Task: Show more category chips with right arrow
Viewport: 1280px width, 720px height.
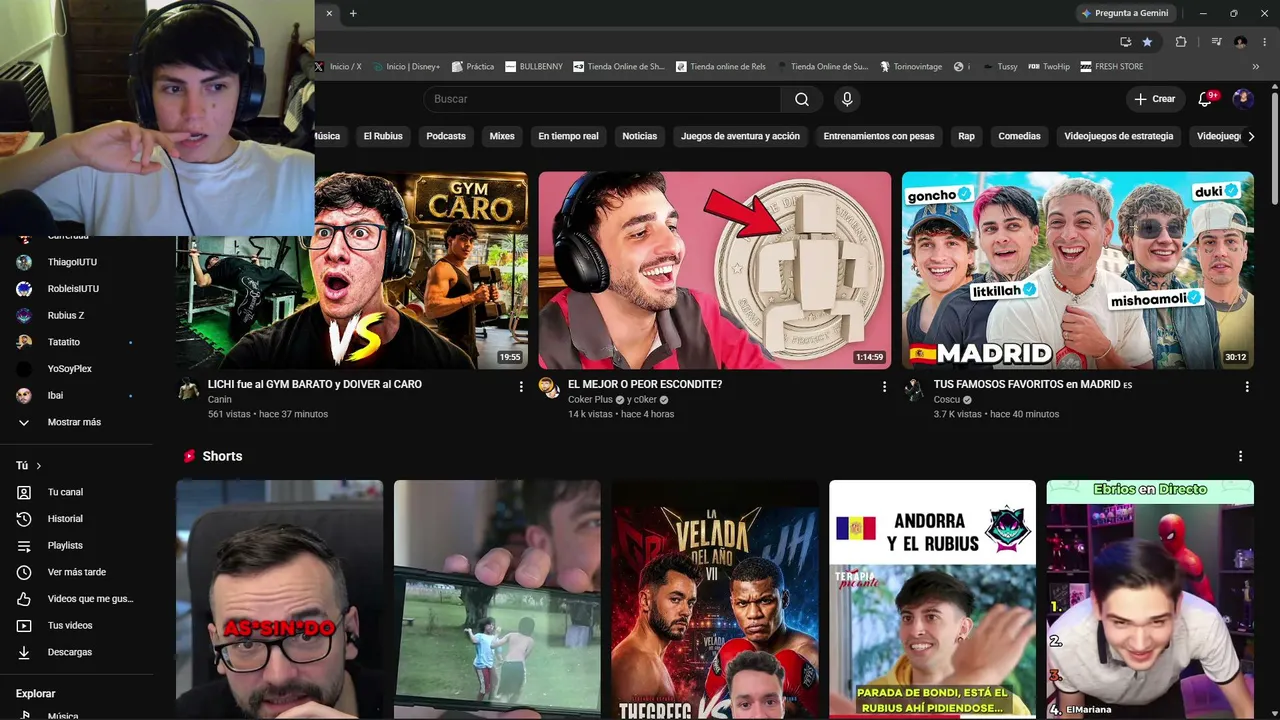Action: pos(1251,136)
